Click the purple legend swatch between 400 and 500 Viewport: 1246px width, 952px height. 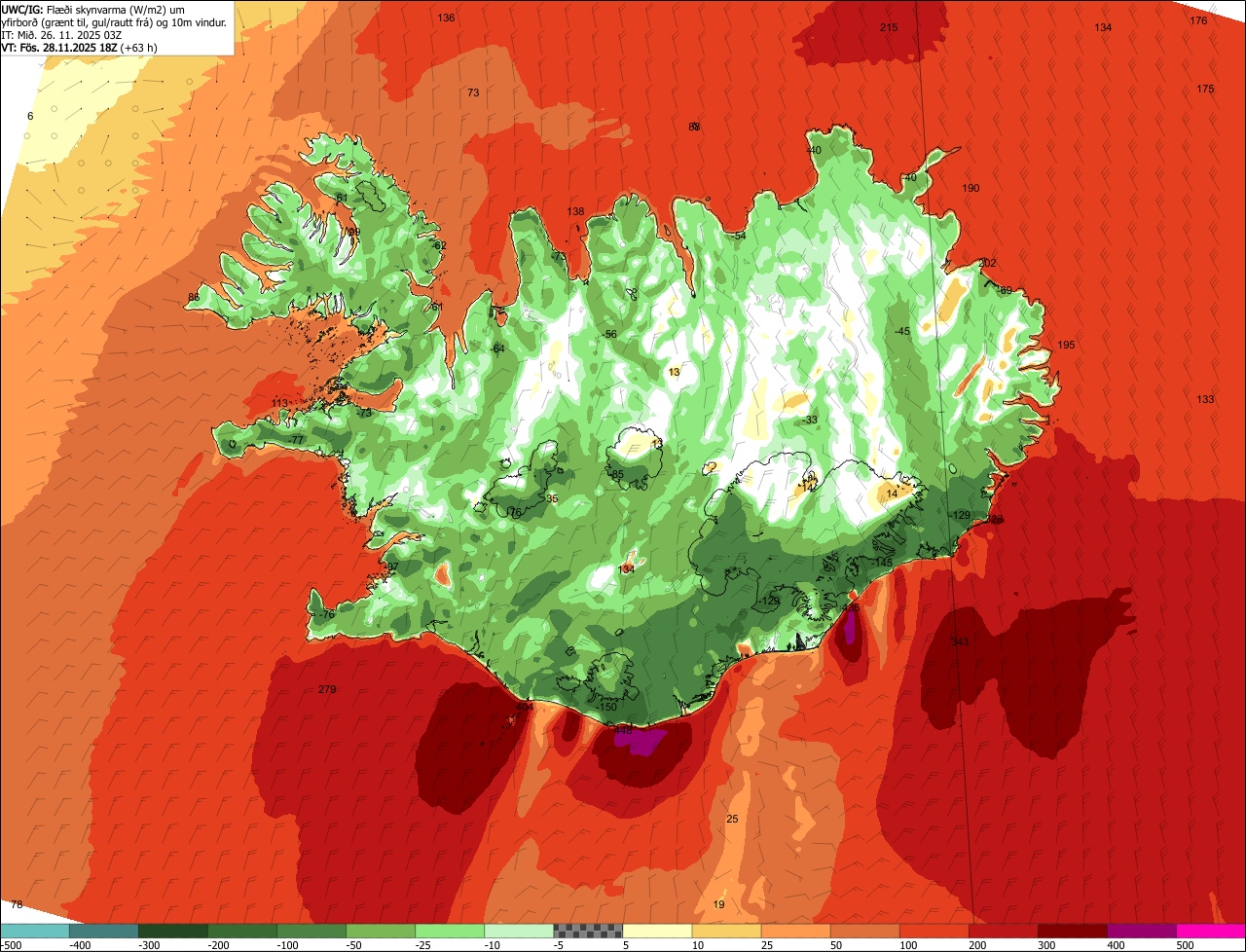point(1142,931)
